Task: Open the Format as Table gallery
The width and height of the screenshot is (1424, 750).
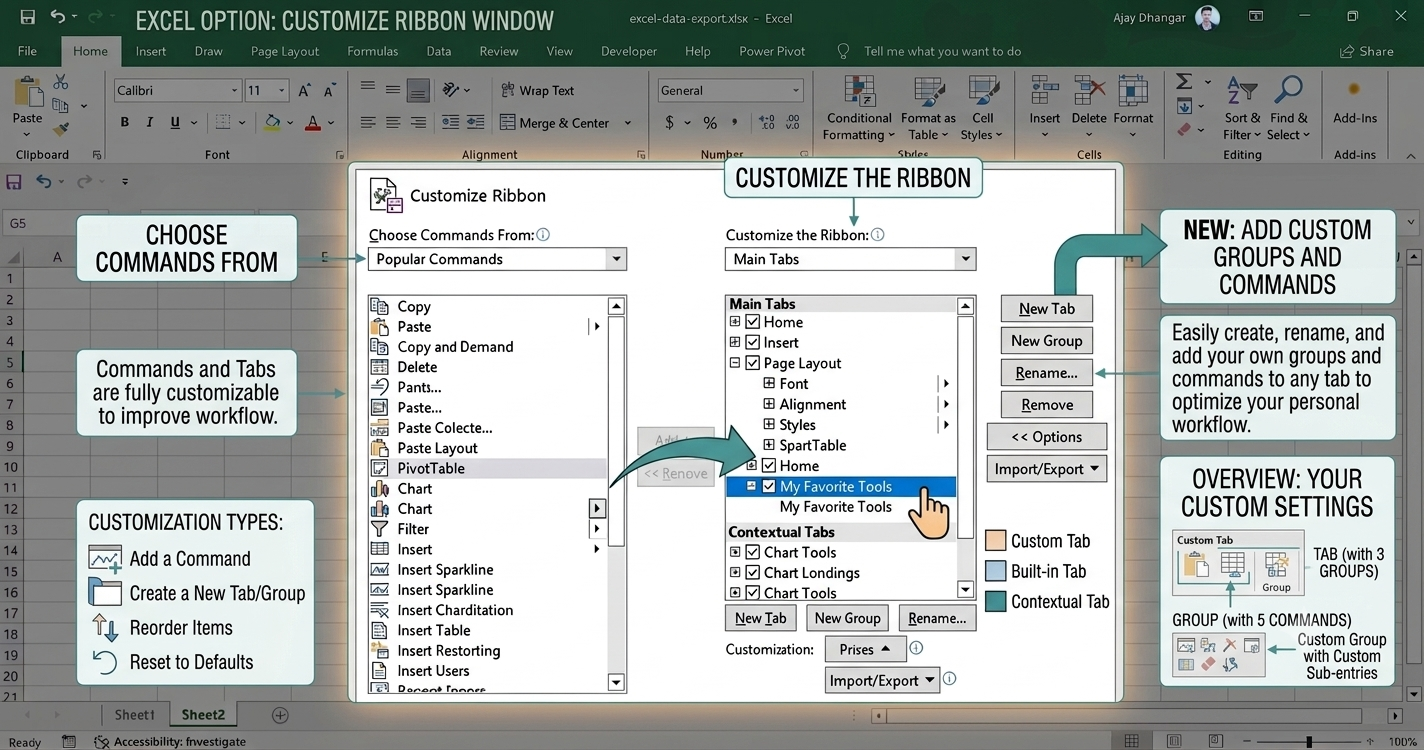Action: [x=928, y=108]
